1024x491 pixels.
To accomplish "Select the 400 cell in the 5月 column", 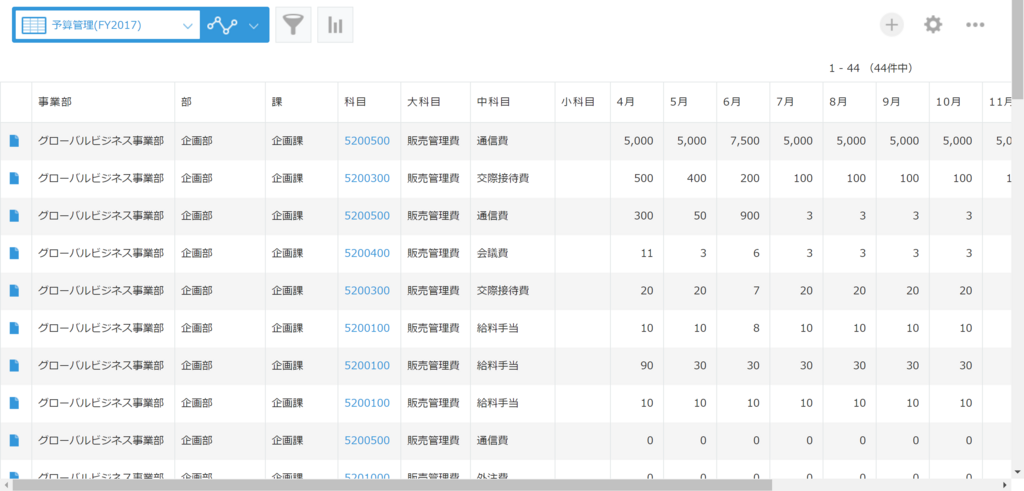I will click(x=690, y=178).
